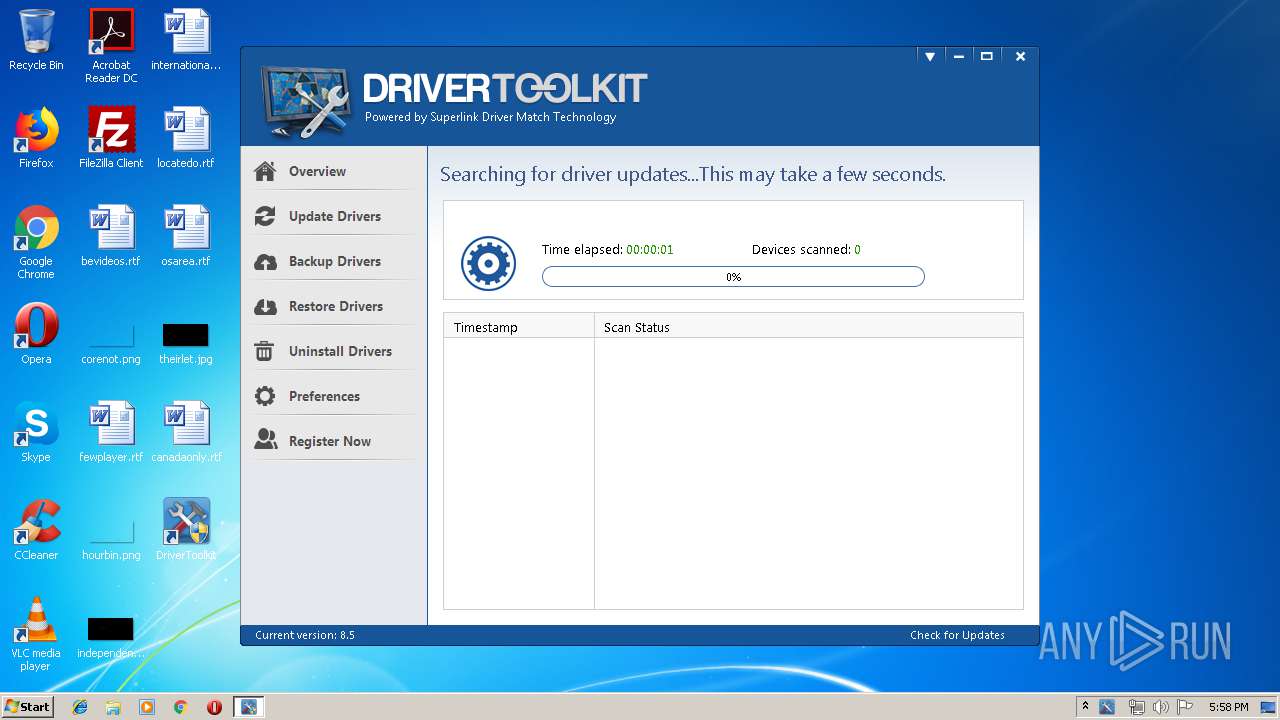This screenshot has width=1280, height=720.
Task: Click the Overview house icon
Action: [x=265, y=171]
